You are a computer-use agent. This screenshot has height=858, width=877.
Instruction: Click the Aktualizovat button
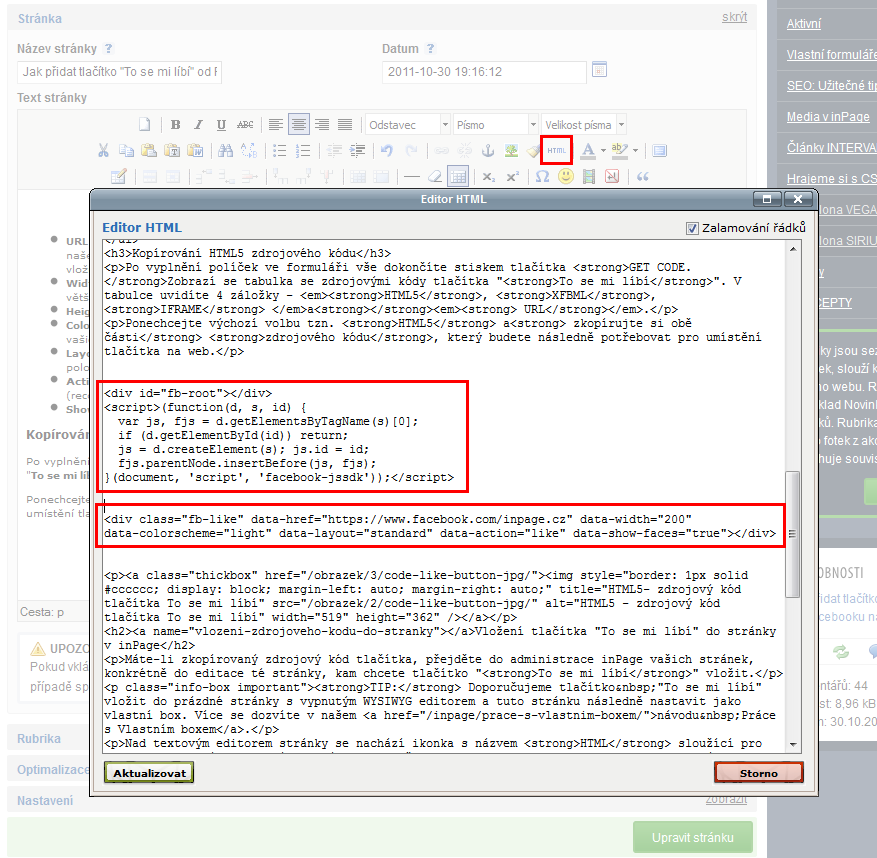tap(148, 773)
